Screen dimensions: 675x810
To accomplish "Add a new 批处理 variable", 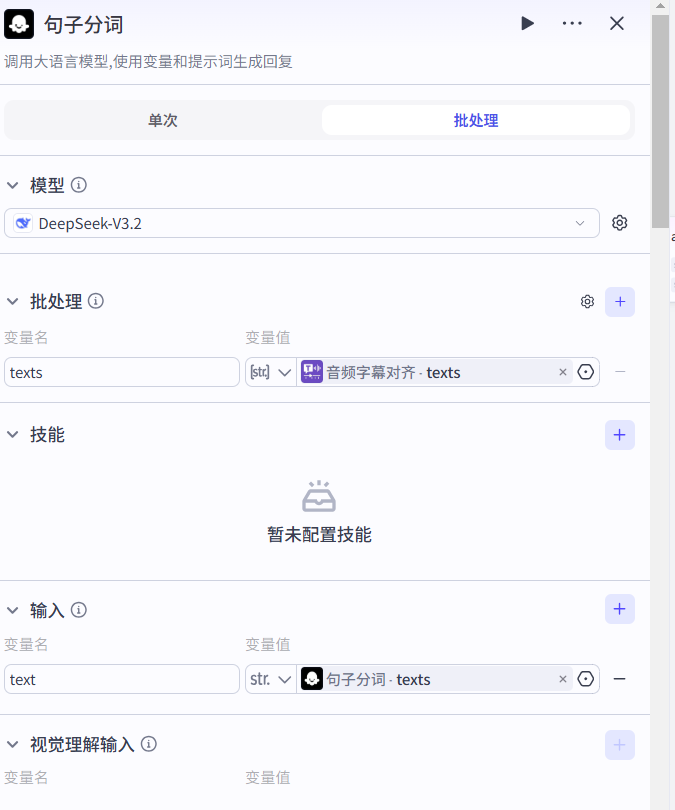I will (x=620, y=302).
